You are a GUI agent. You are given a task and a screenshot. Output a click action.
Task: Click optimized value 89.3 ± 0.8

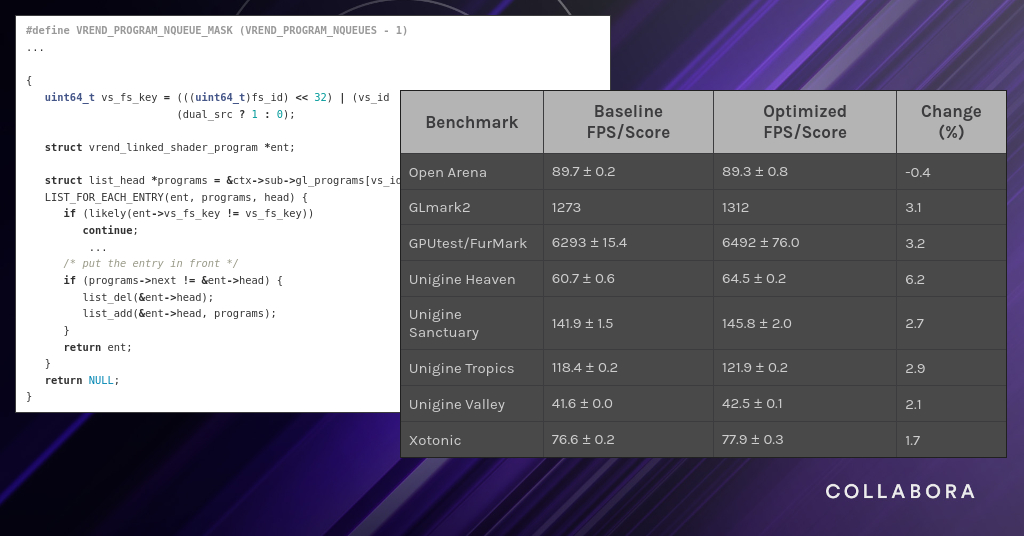click(754, 172)
